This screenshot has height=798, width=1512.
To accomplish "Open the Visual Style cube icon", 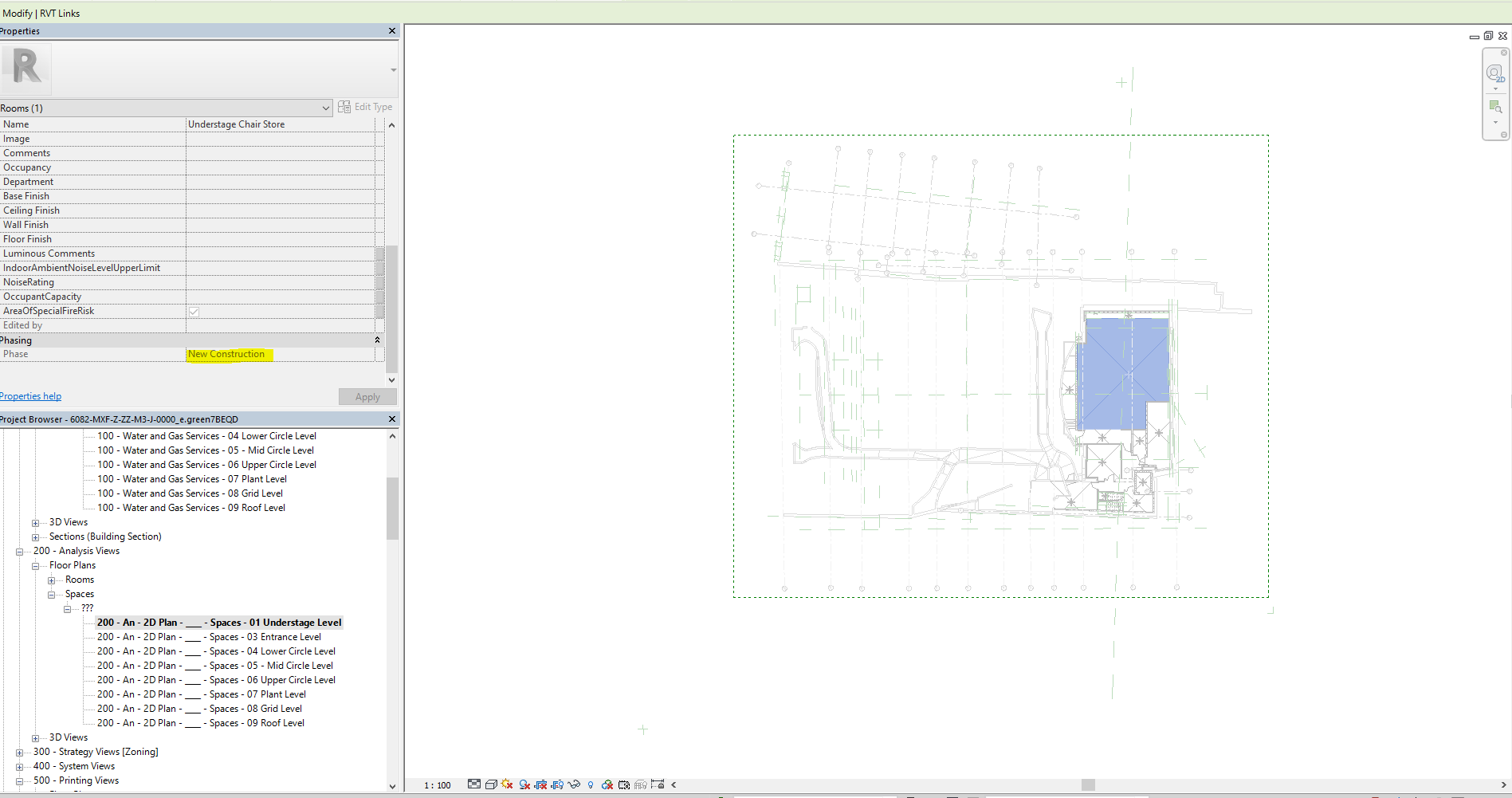I will tap(492, 785).
